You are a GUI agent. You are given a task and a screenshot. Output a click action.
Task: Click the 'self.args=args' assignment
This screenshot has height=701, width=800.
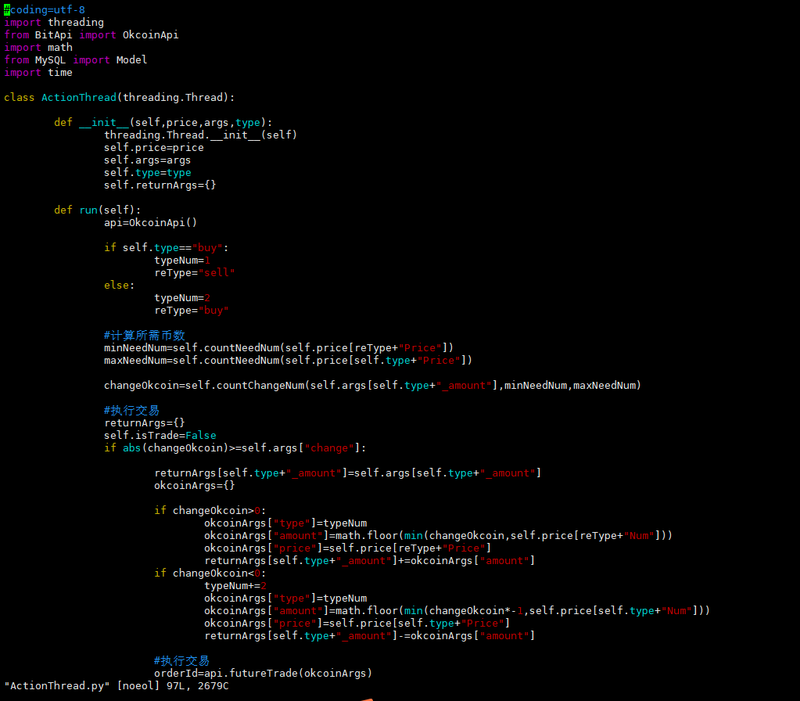pyautogui.click(x=147, y=160)
